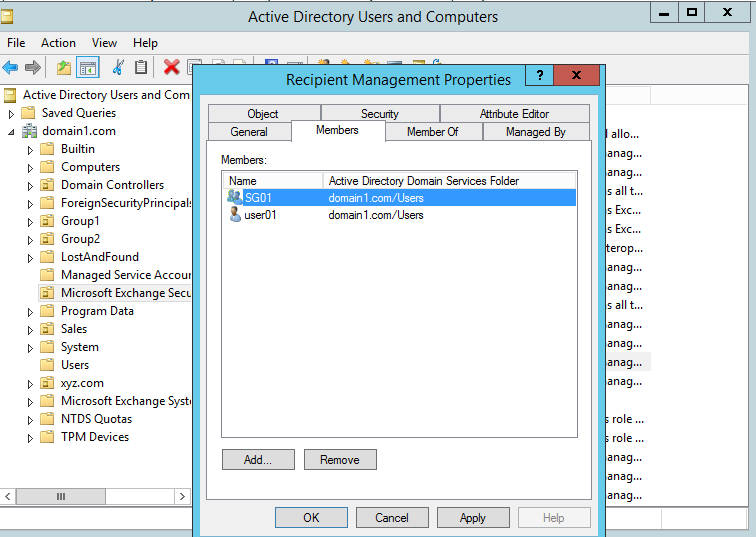Select the SG01 member row

[x=400, y=198]
